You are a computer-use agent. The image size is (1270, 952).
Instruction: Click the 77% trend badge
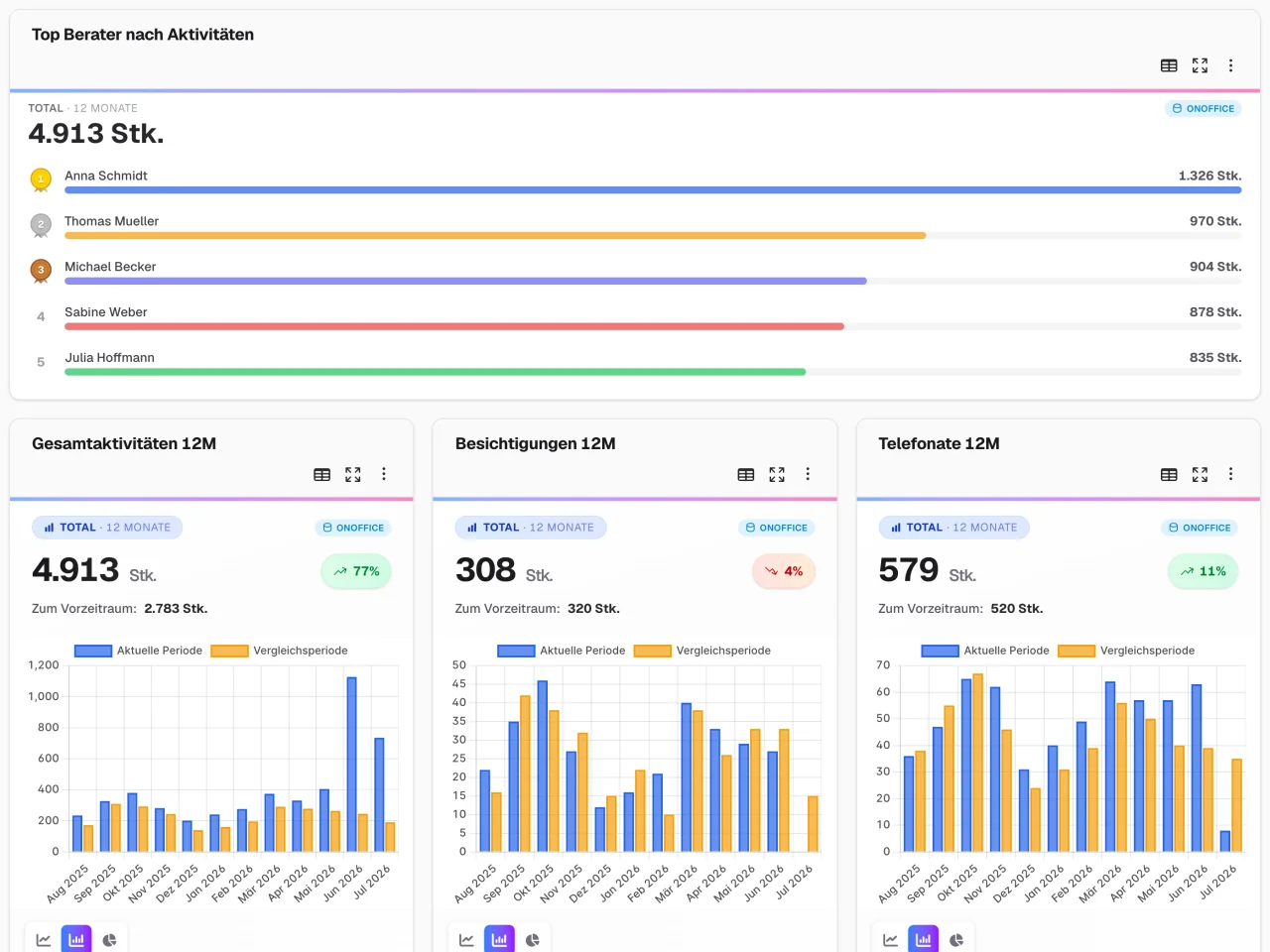pos(356,571)
